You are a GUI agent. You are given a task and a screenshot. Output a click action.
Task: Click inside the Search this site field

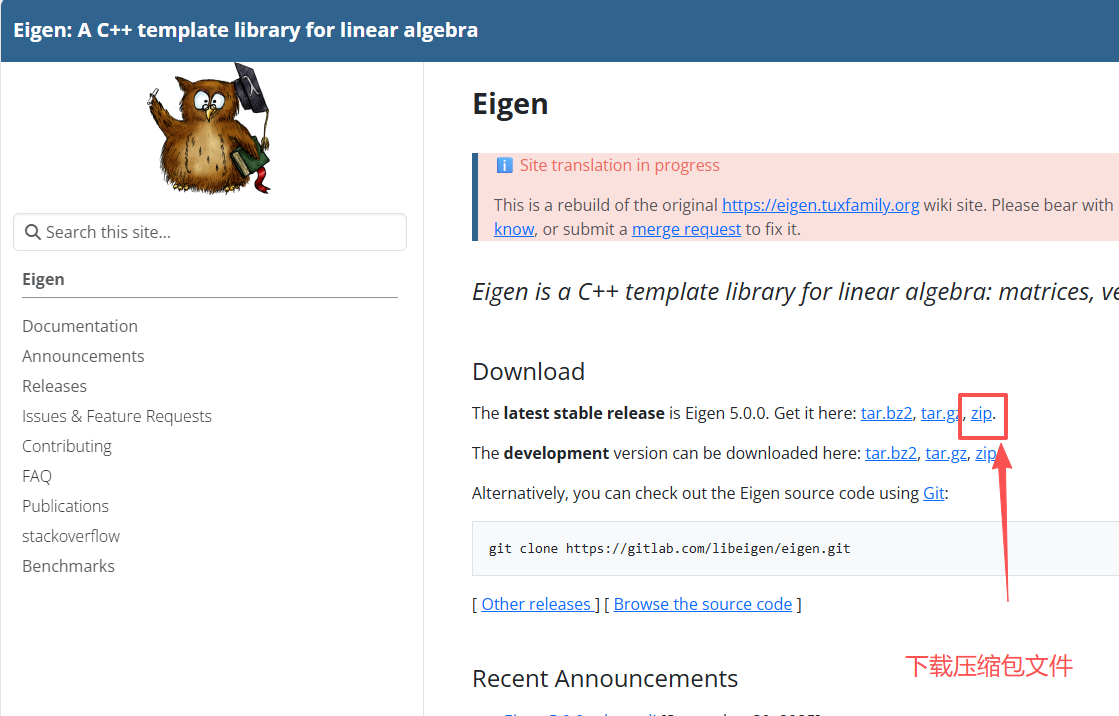click(x=210, y=232)
